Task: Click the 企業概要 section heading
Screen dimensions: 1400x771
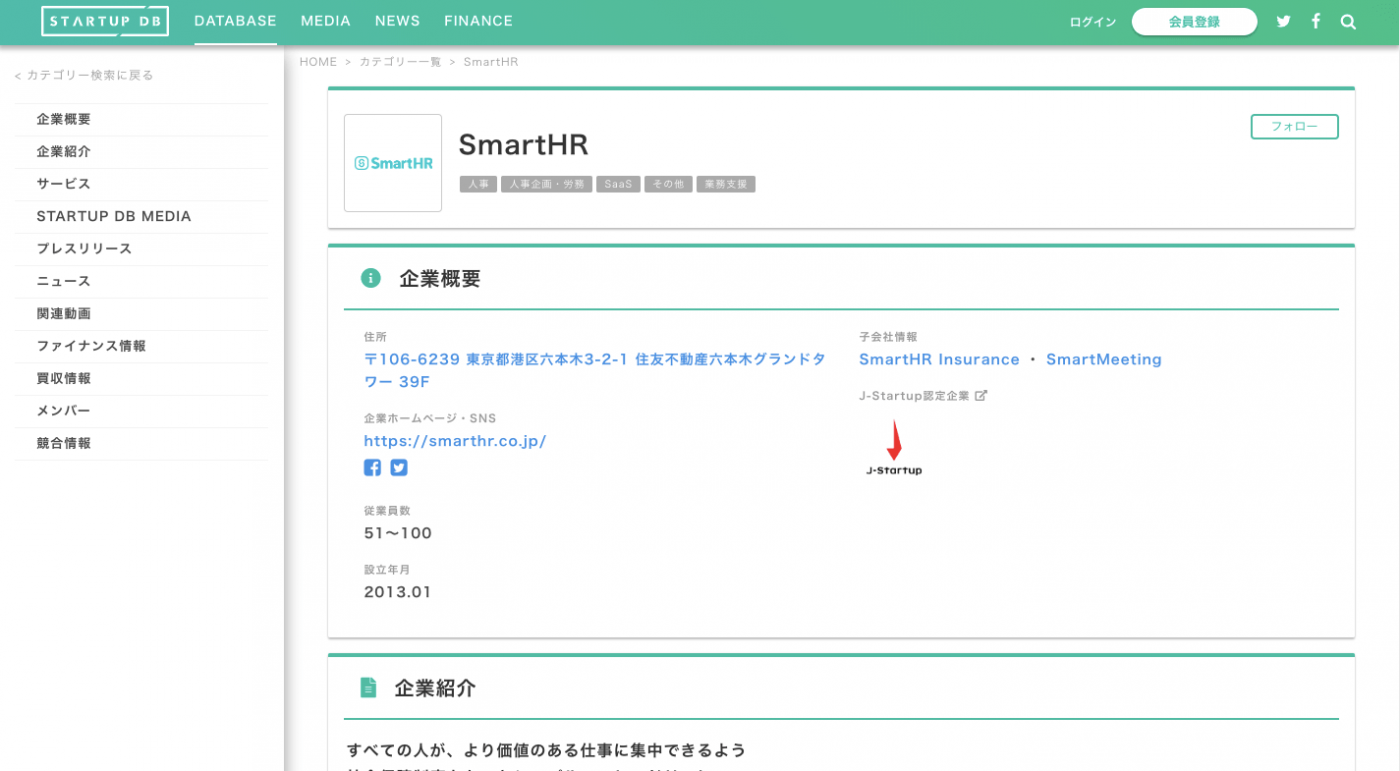Action: coord(440,279)
